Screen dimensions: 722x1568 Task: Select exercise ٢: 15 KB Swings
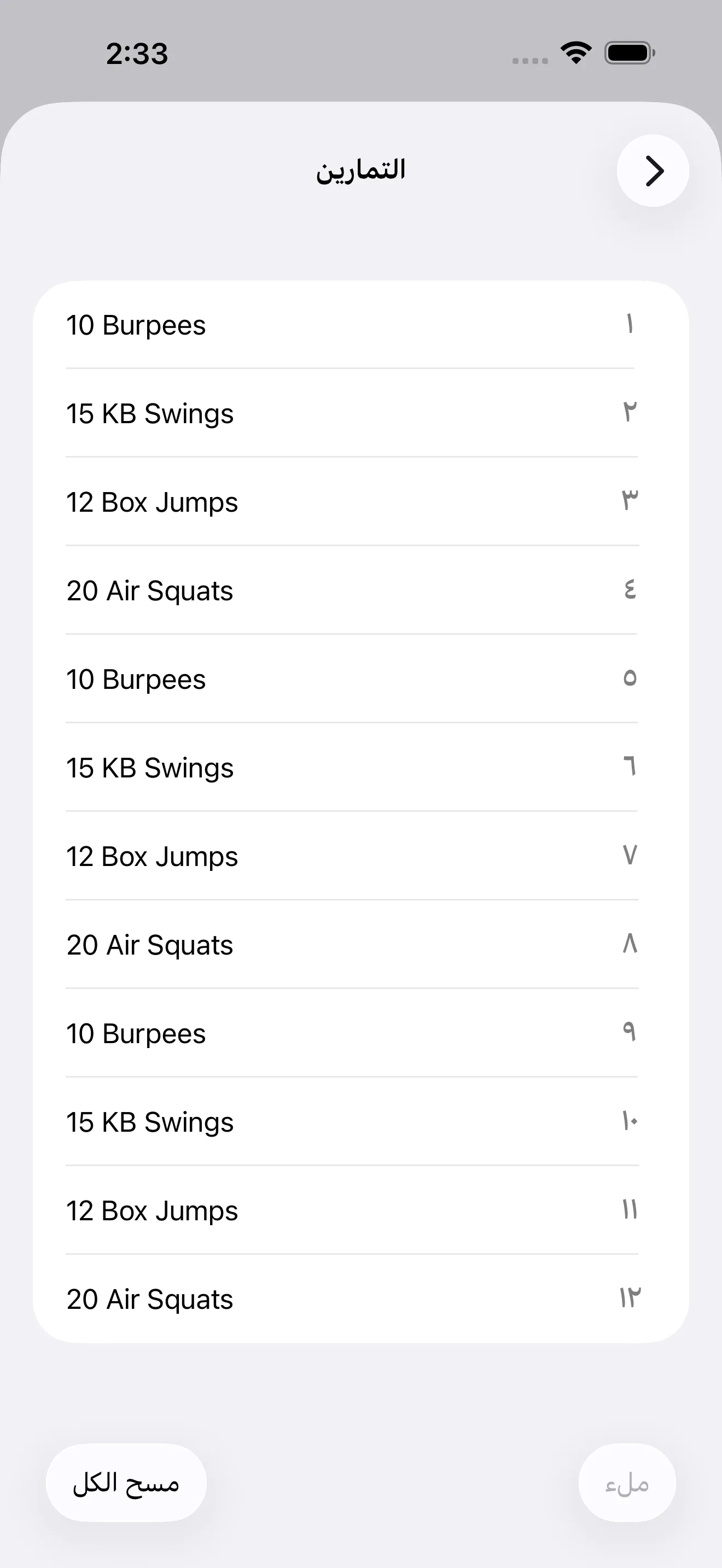pos(360,413)
